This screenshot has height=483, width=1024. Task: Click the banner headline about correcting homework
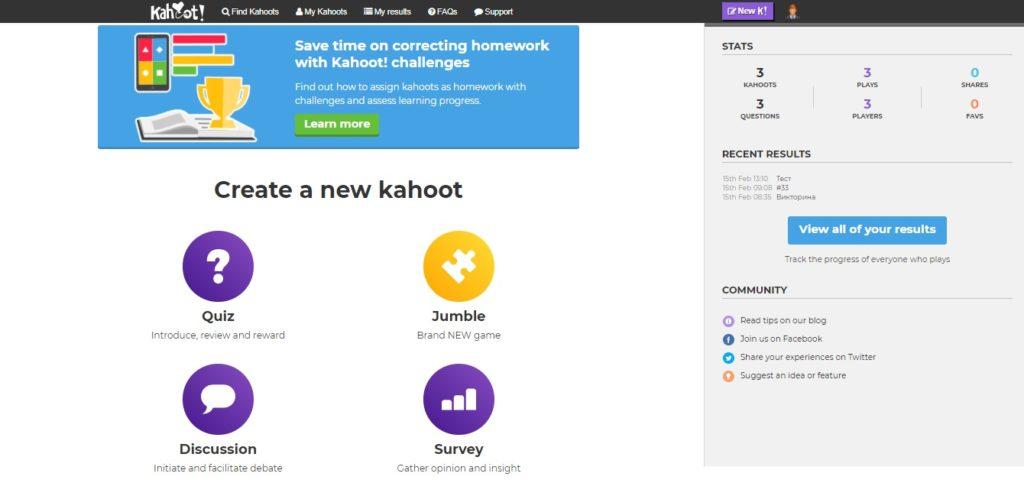(x=422, y=54)
